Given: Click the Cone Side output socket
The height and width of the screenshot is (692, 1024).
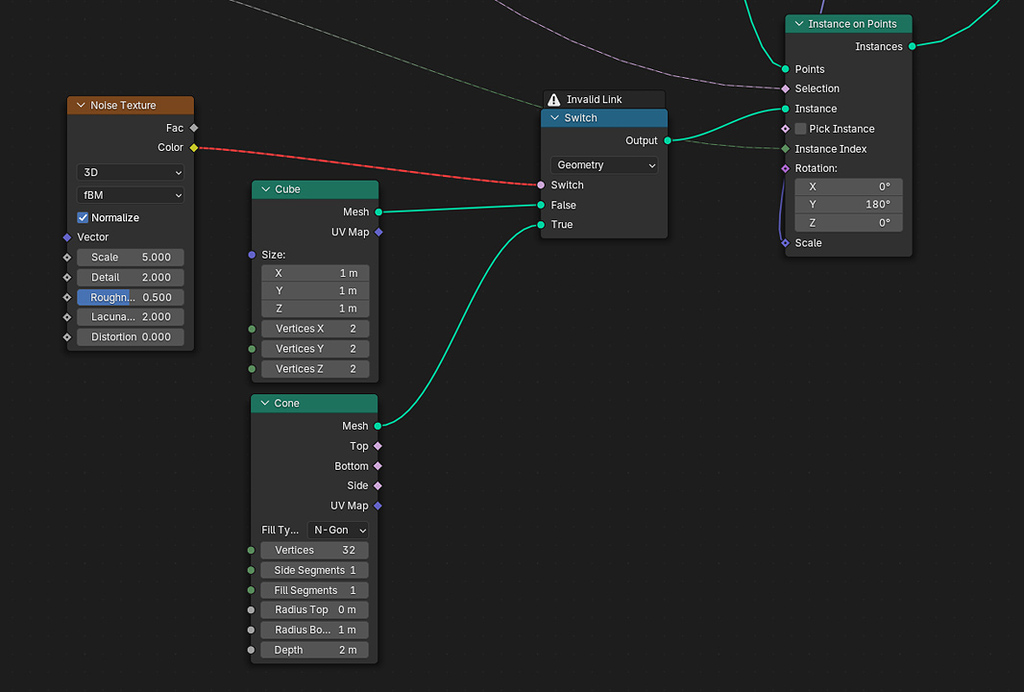Looking at the screenshot, I should click(378, 486).
